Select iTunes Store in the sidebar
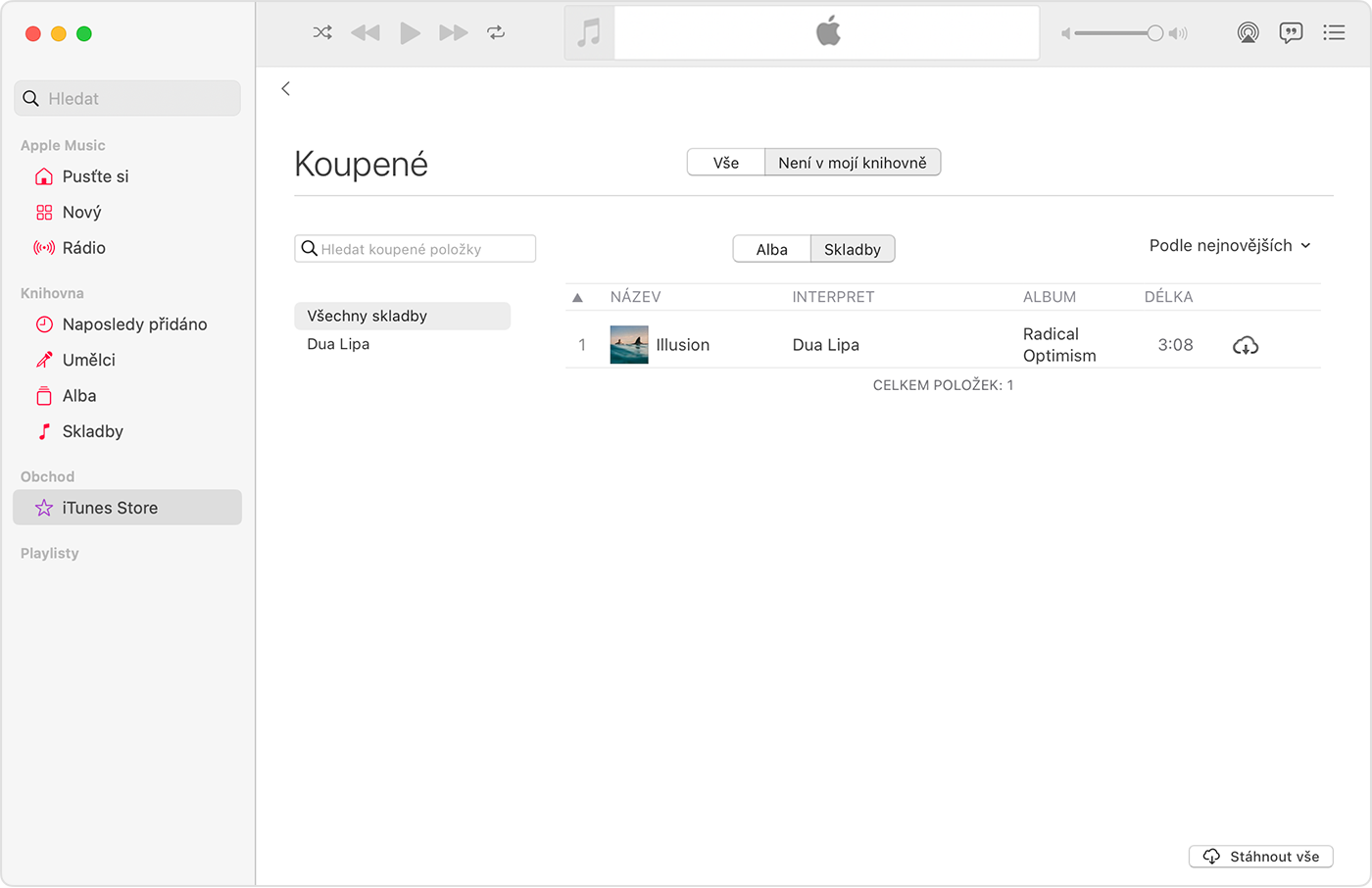1372x888 pixels. [x=127, y=508]
